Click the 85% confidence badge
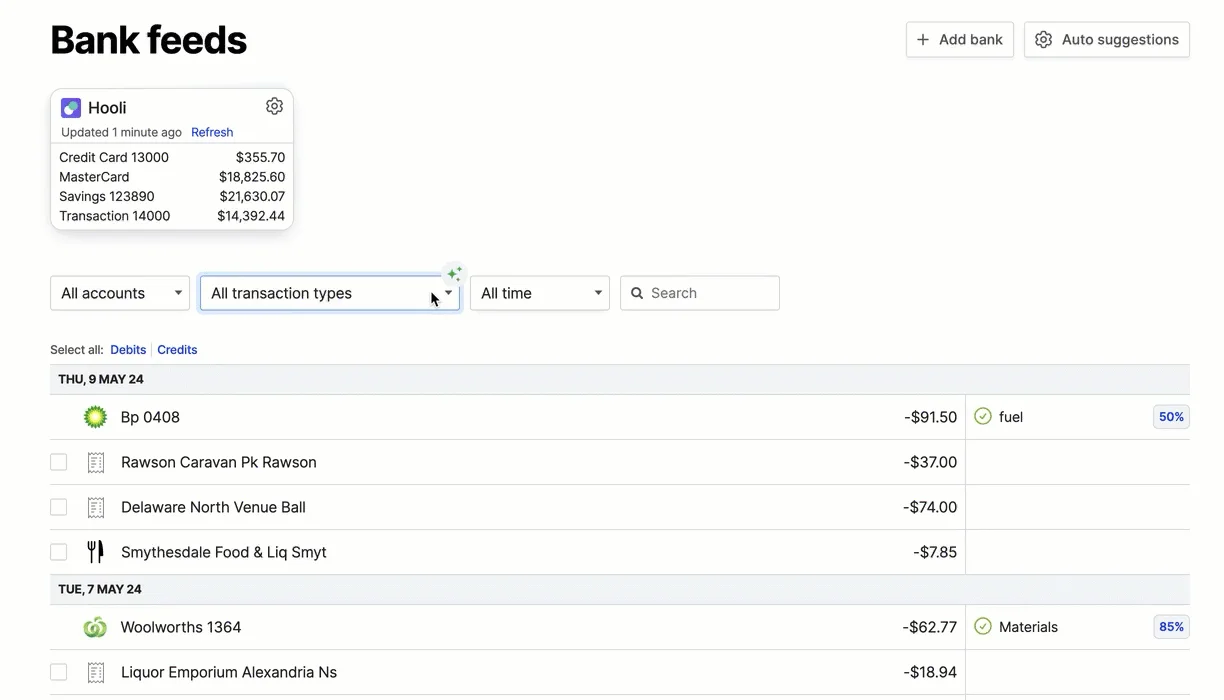The height and width of the screenshot is (700, 1224). 1171,627
